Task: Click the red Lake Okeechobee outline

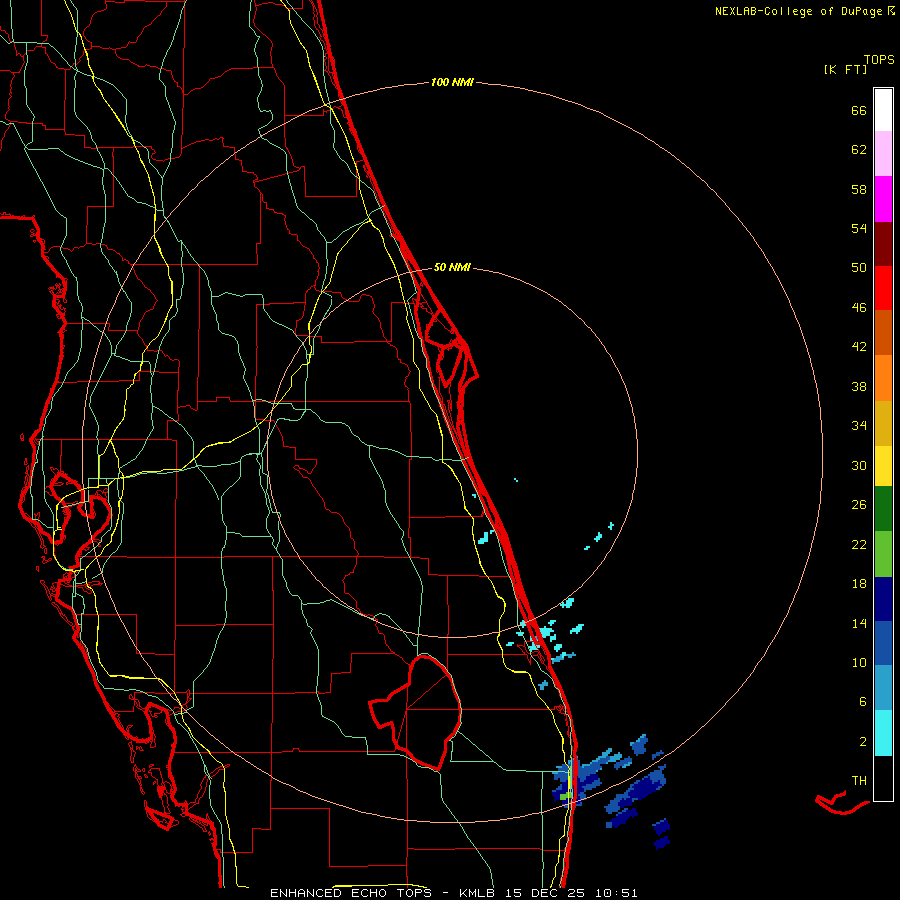Action: [416, 711]
